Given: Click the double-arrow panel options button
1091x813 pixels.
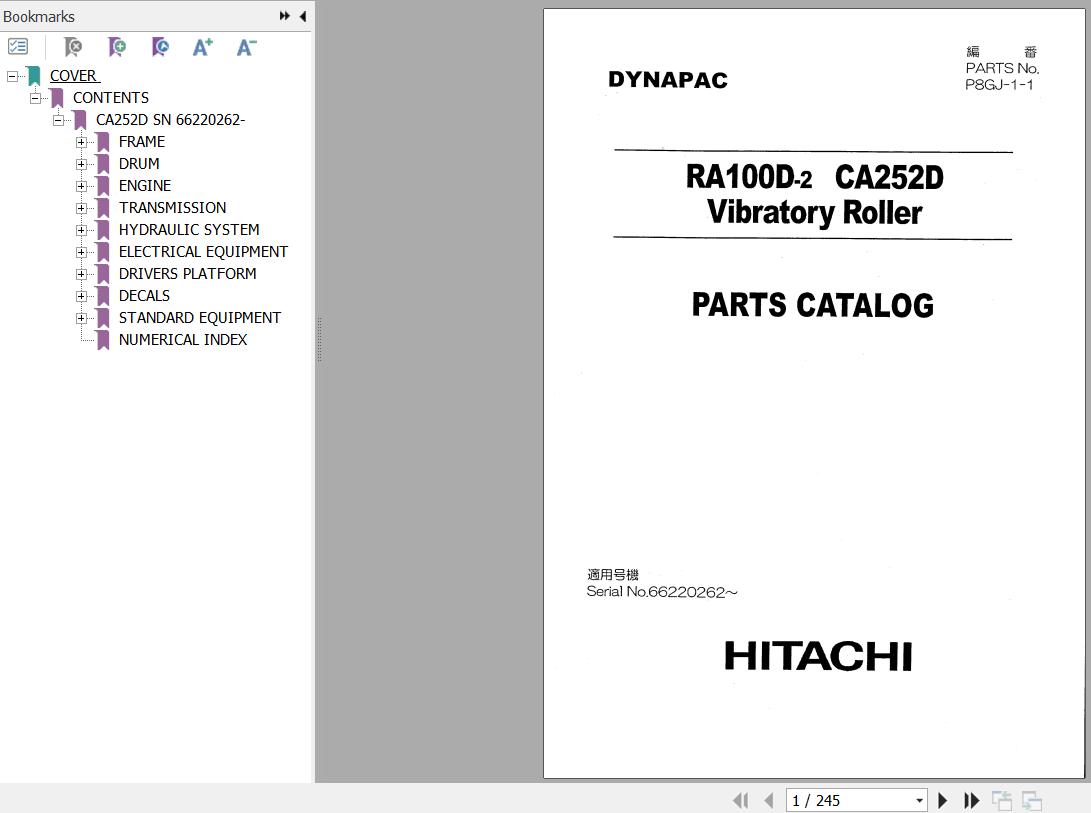Looking at the screenshot, I should (x=285, y=16).
